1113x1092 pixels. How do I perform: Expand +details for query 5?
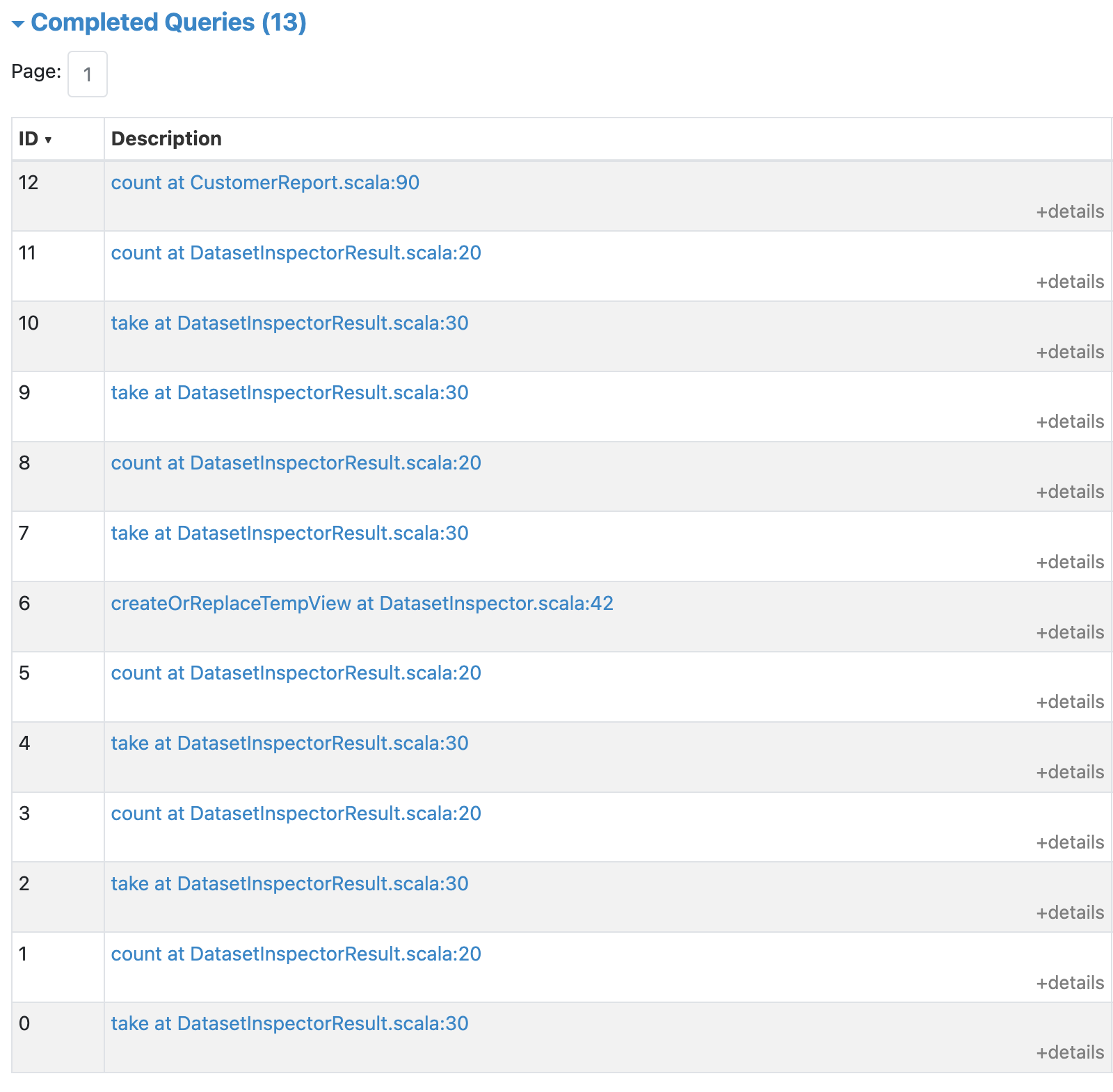[1070, 702]
